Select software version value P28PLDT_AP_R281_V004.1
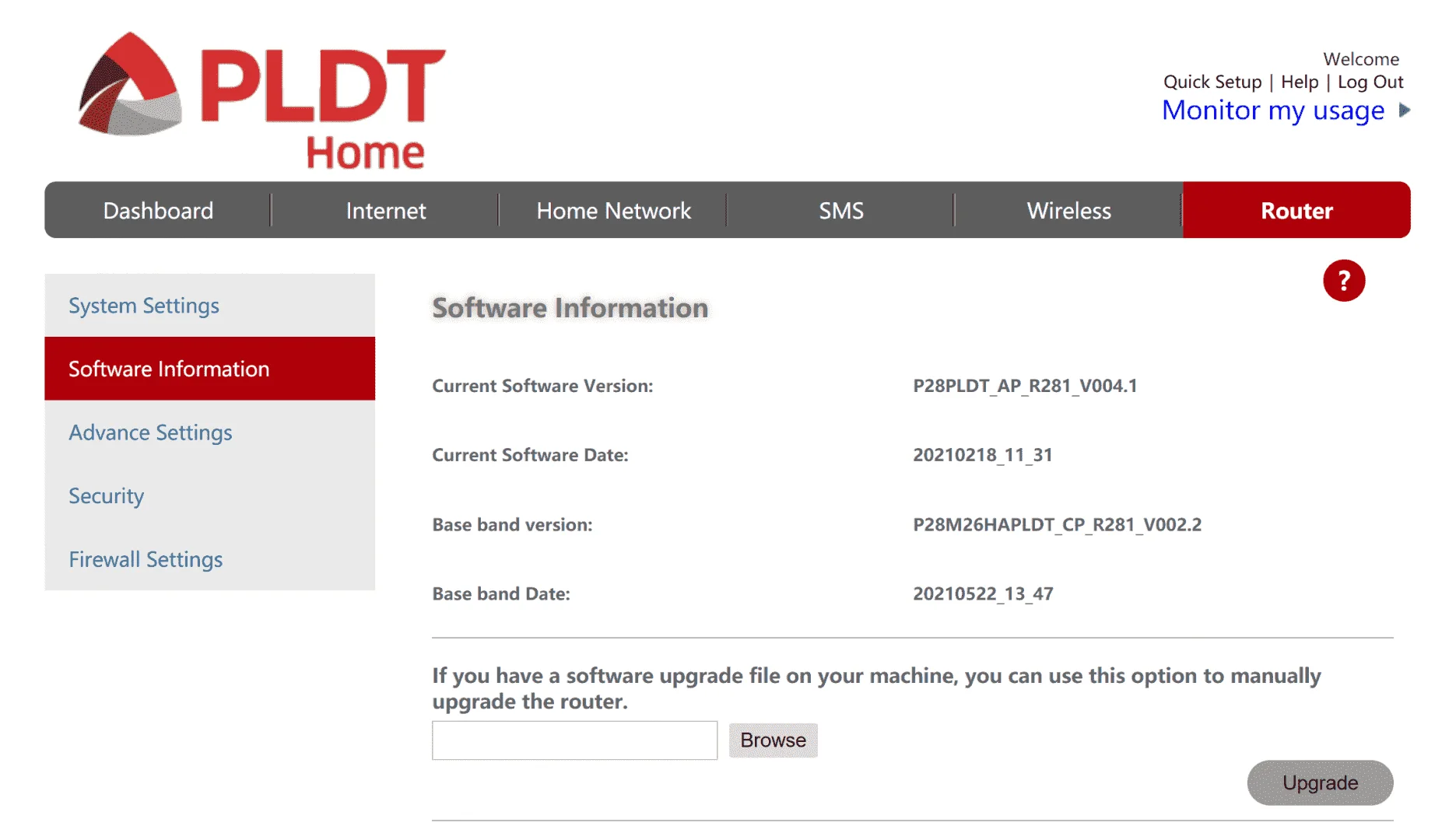This screenshot has width=1456, height=840. (1025, 386)
